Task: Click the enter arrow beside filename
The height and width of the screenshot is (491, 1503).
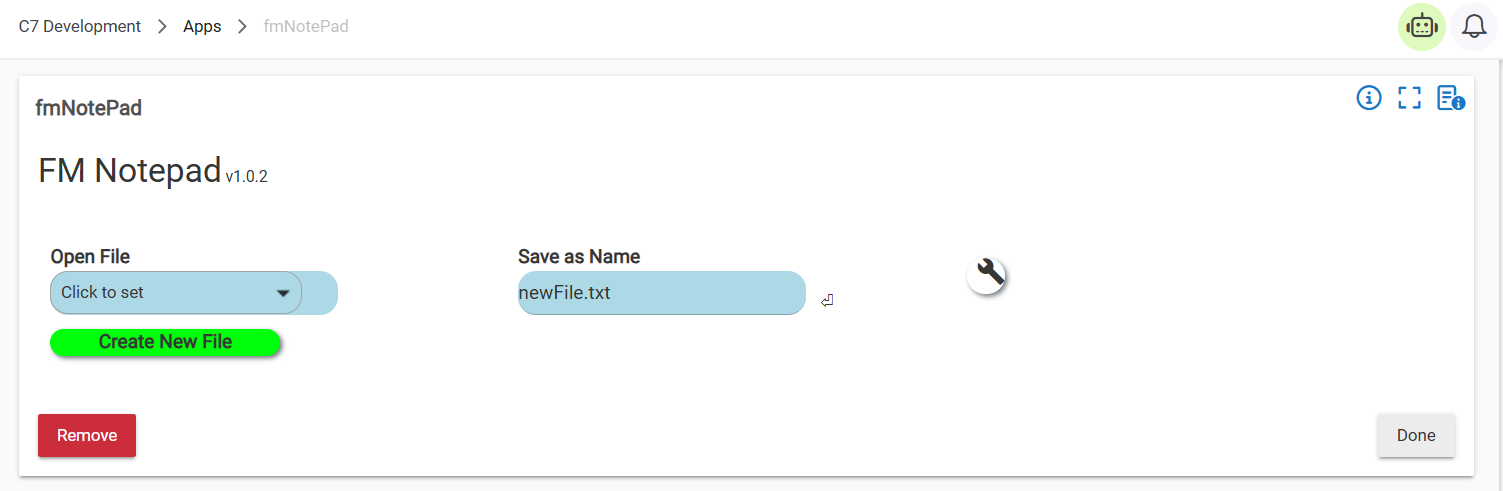Action: point(827,301)
